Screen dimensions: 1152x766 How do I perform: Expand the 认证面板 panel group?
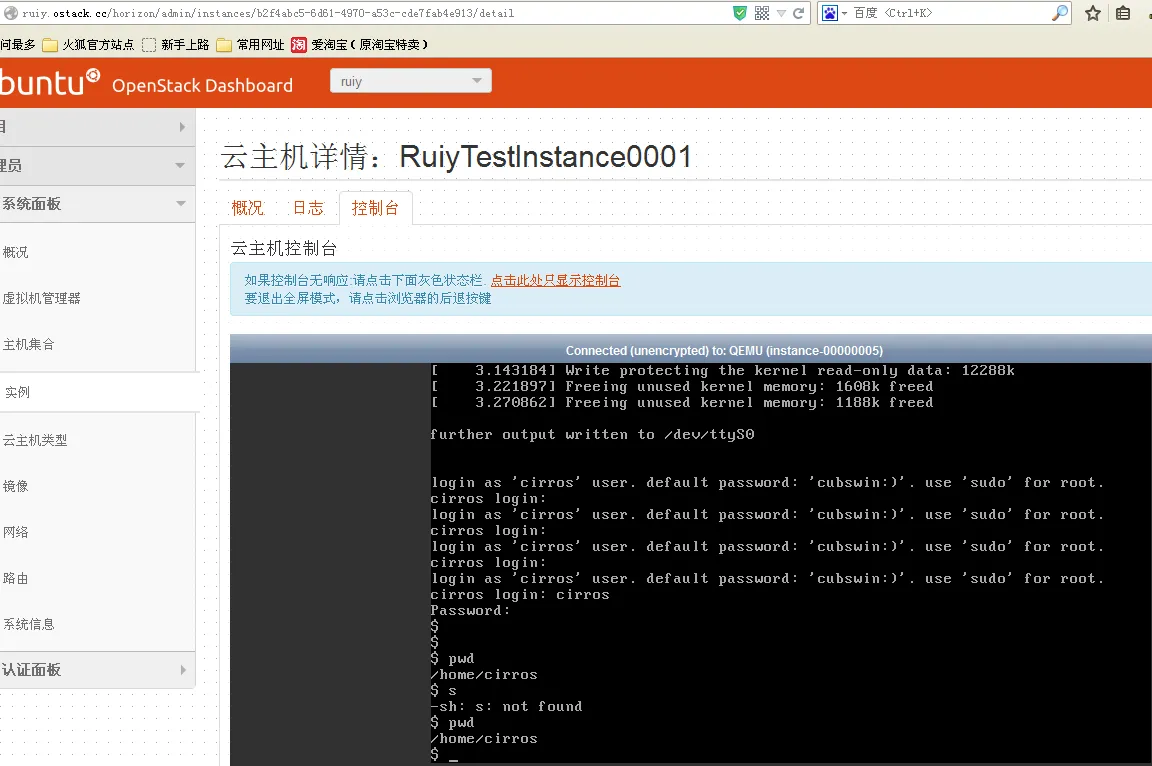pos(98,670)
